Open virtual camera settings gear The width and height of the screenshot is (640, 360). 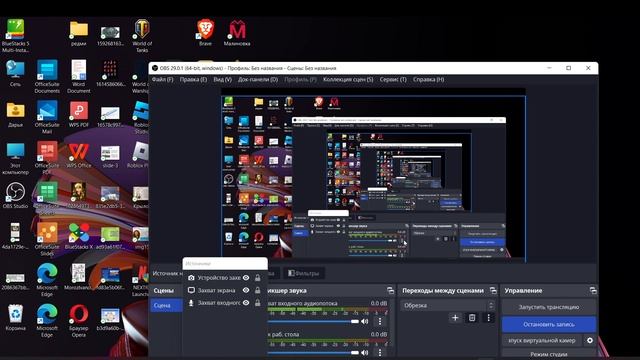(590, 340)
